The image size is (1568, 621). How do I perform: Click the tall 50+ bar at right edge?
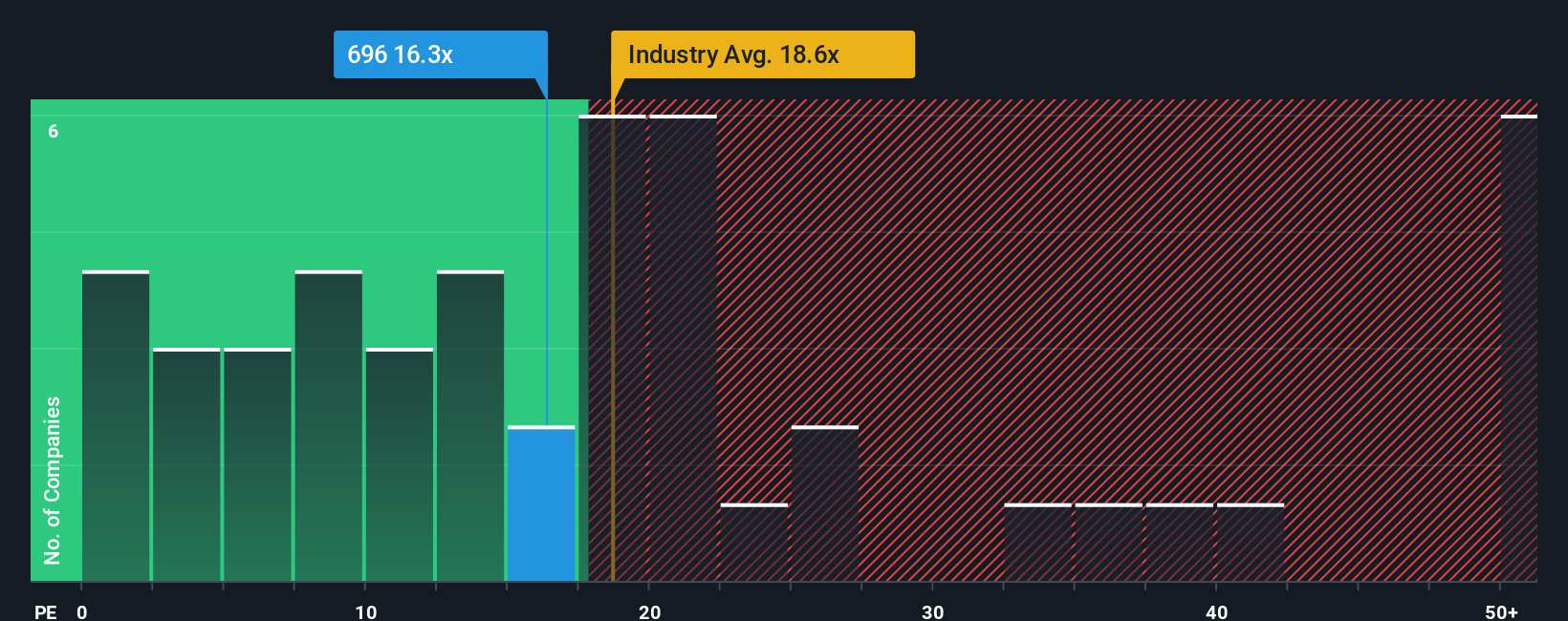pyautogui.click(x=1519, y=348)
